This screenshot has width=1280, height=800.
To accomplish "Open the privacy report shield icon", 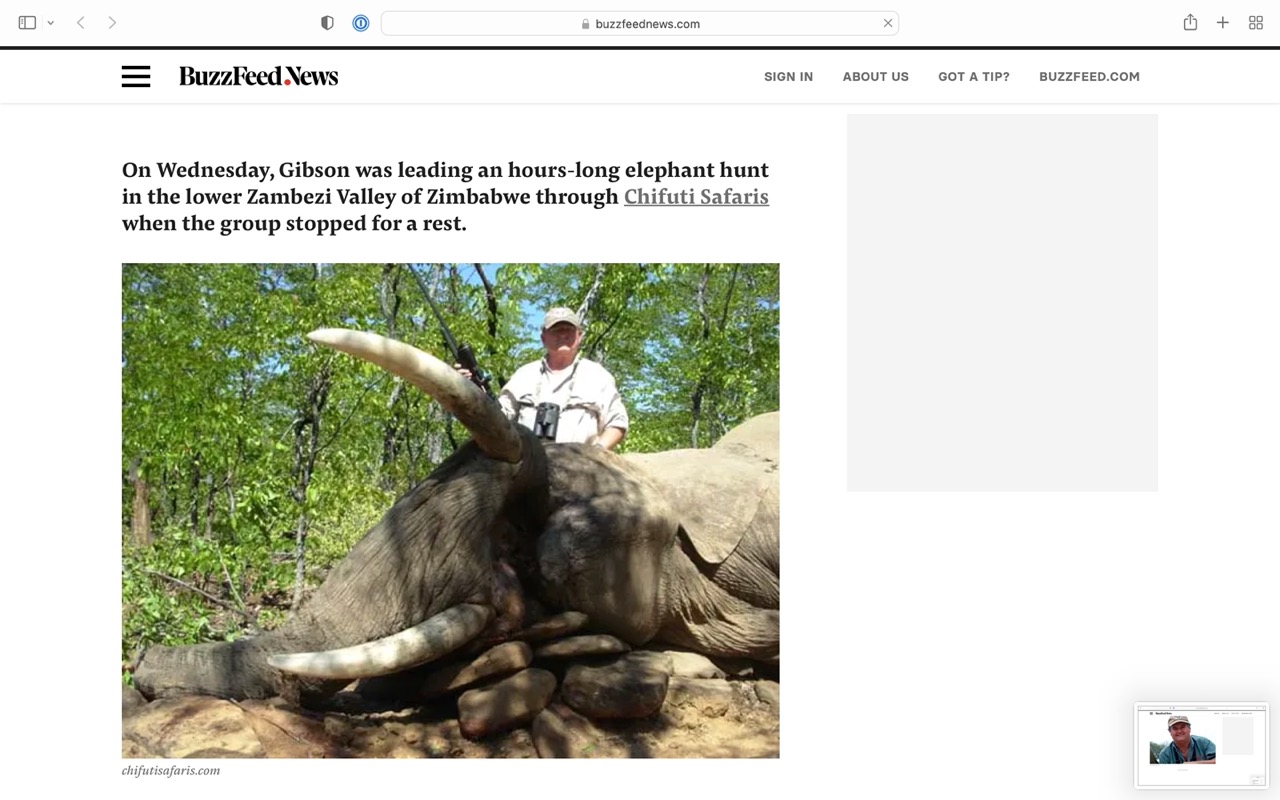I will click(327, 23).
